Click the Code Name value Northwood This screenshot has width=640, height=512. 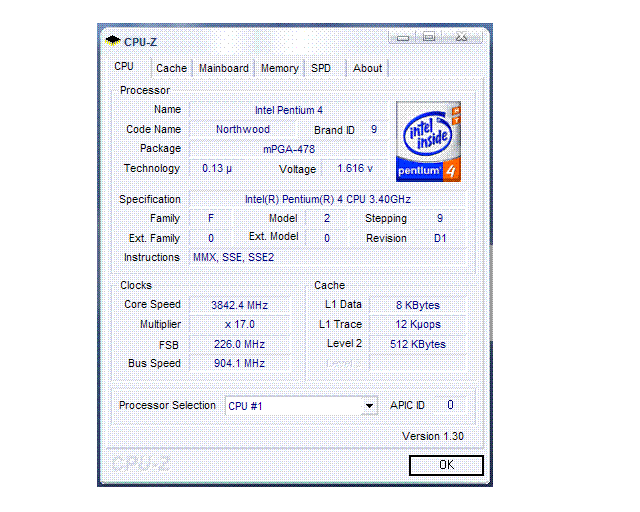pyautogui.click(x=242, y=129)
